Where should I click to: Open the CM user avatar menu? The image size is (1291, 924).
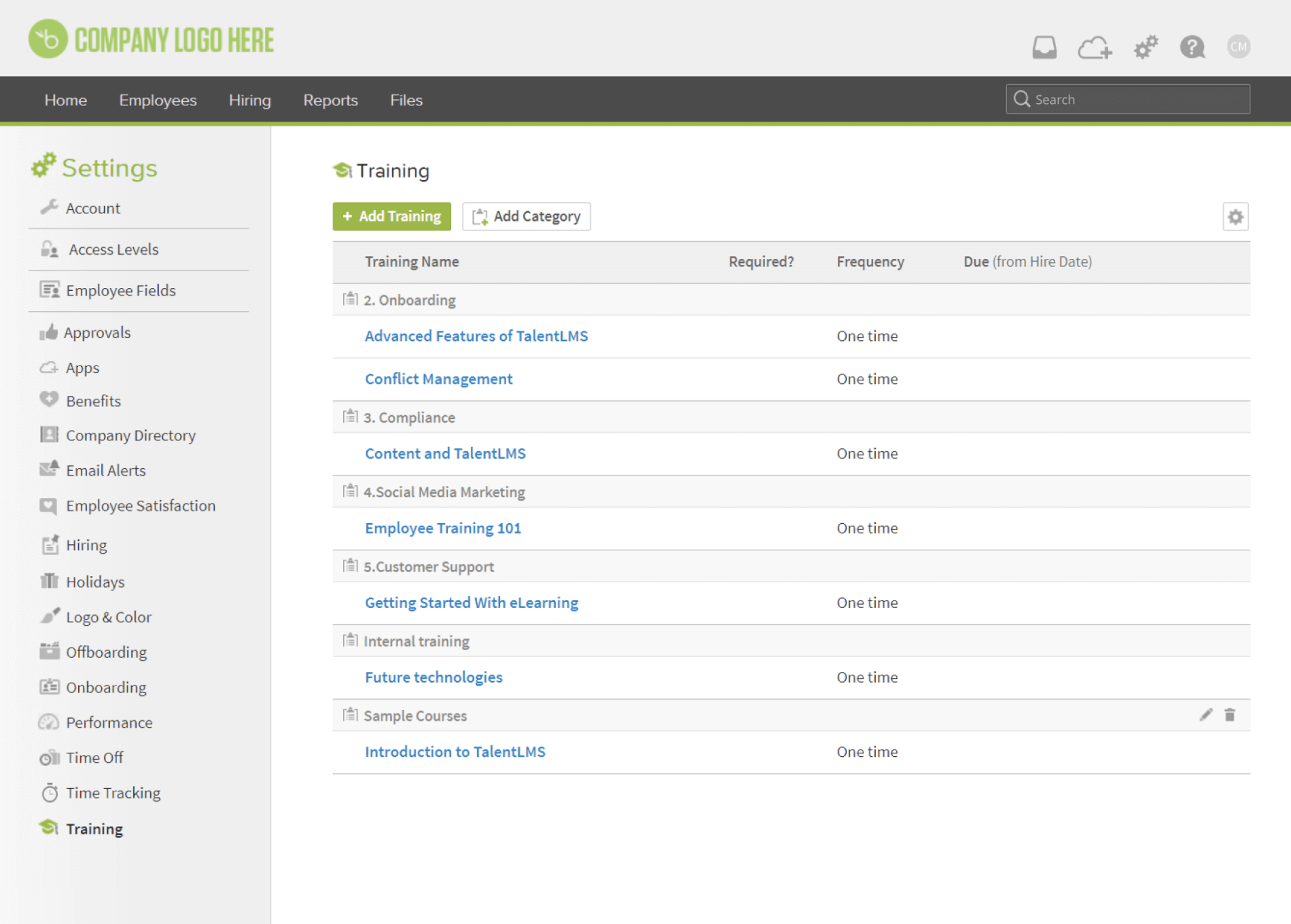click(1238, 47)
